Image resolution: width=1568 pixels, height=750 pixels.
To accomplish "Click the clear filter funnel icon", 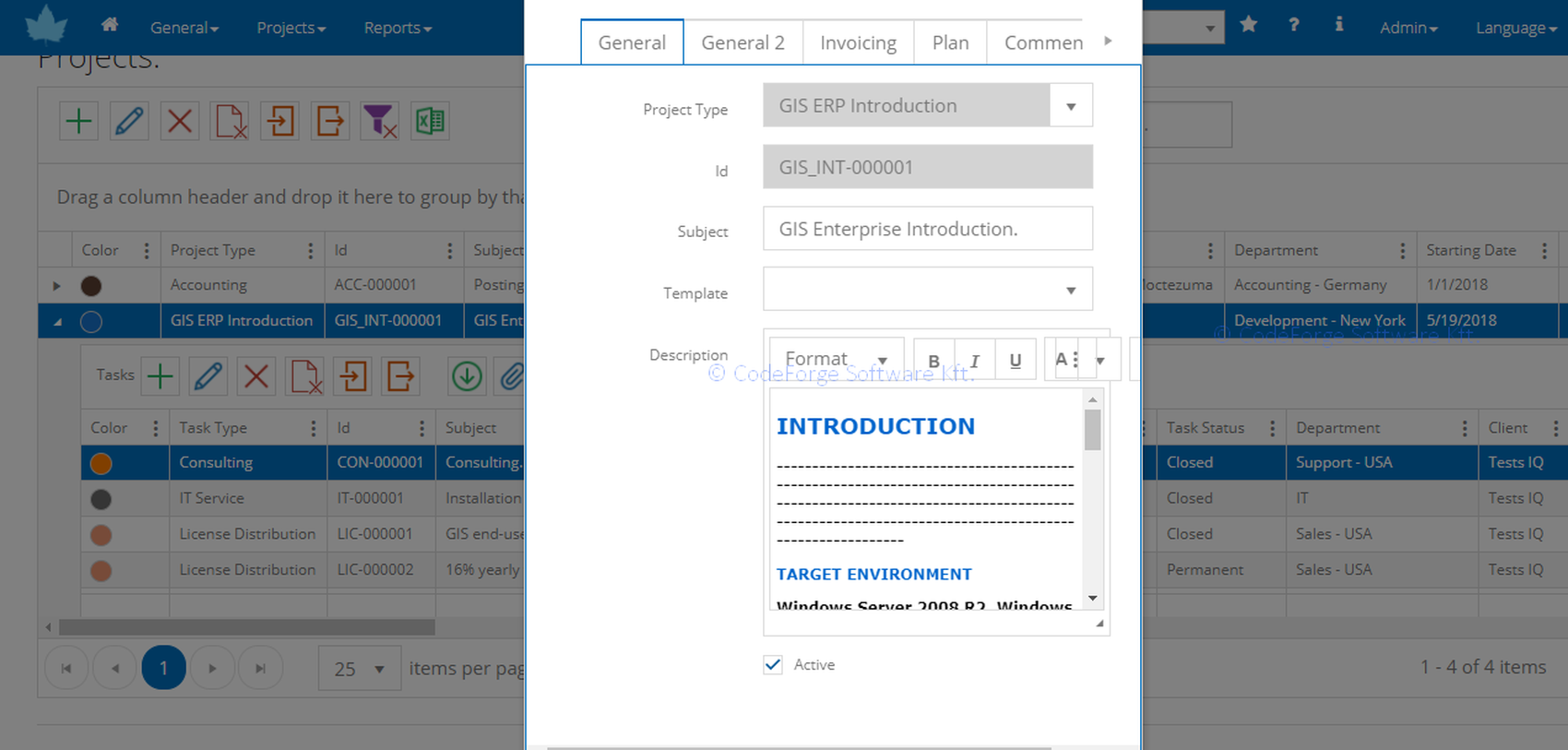I will 379,121.
